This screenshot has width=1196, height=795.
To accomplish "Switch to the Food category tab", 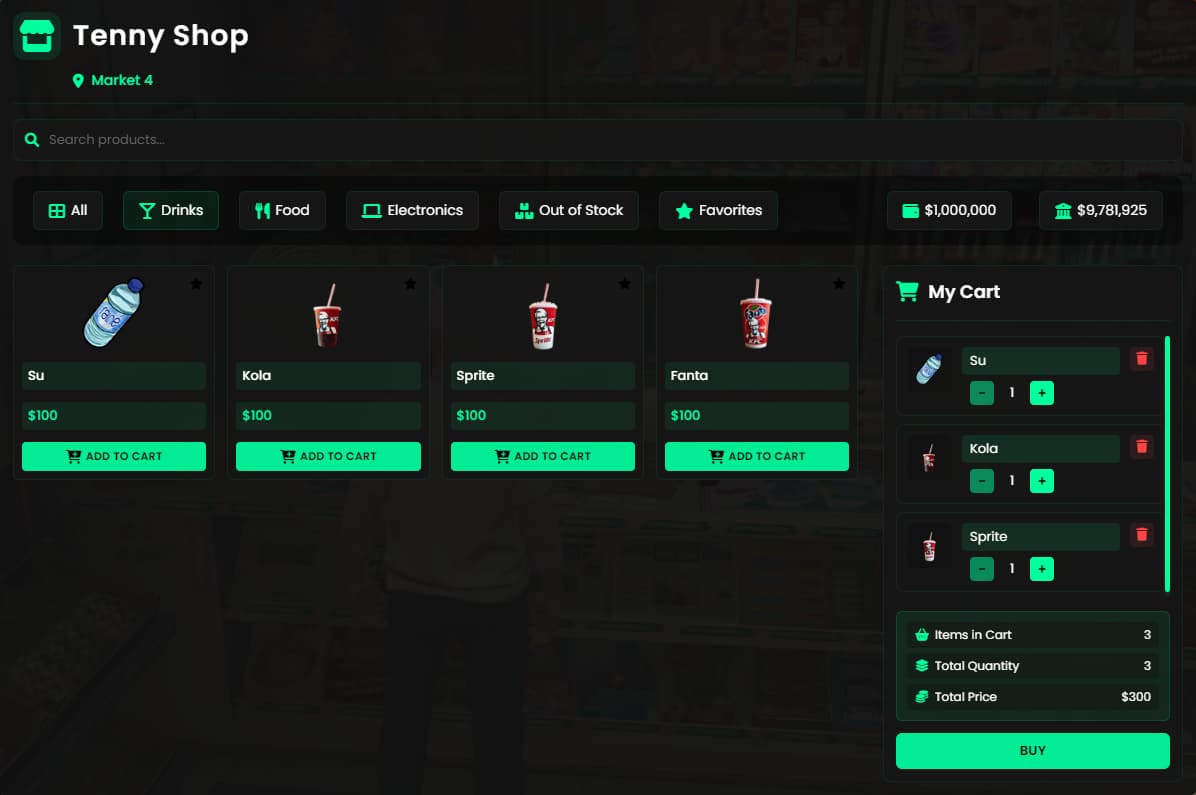I will [x=282, y=211].
